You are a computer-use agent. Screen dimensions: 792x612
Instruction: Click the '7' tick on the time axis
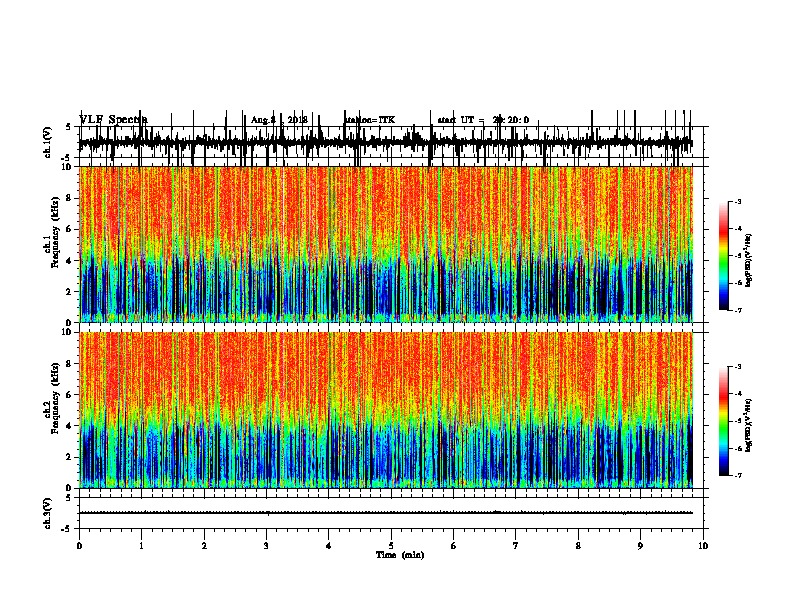coord(515,546)
